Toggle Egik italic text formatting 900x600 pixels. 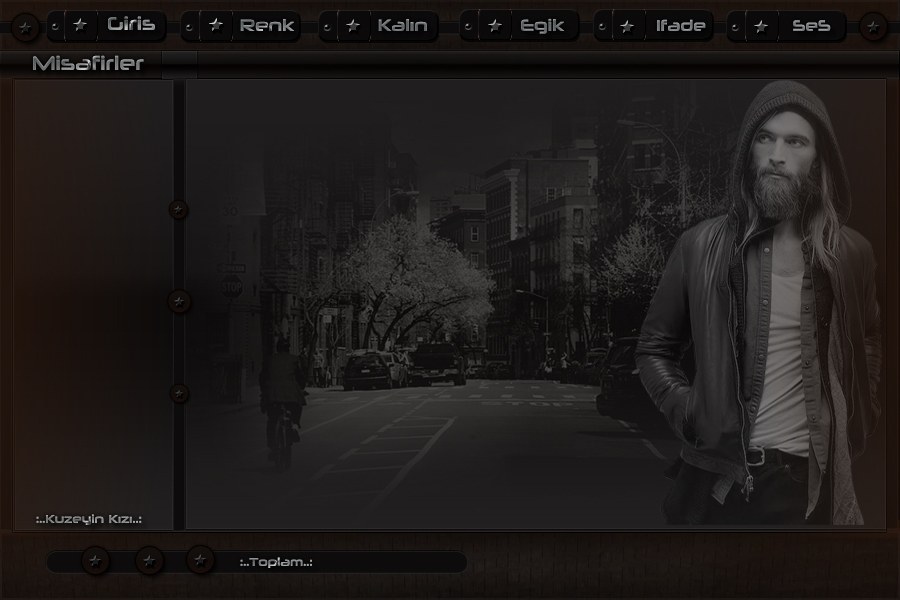click(543, 26)
